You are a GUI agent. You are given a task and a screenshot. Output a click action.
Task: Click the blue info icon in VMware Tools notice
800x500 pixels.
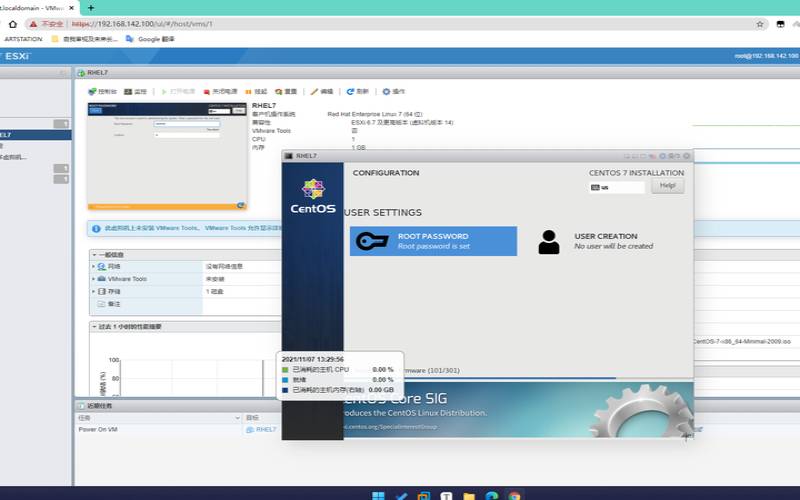click(x=96, y=228)
